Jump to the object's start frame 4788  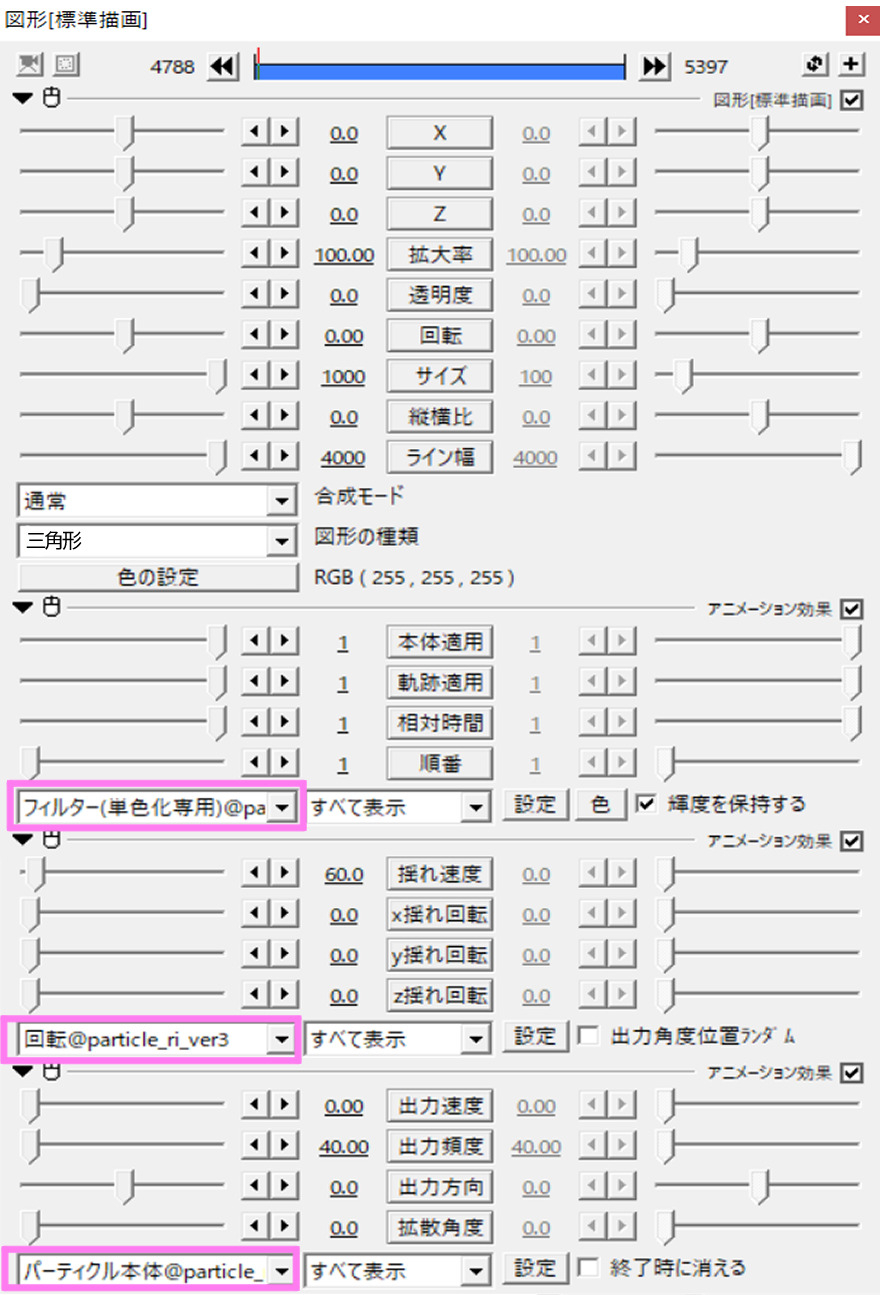[222, 67]
